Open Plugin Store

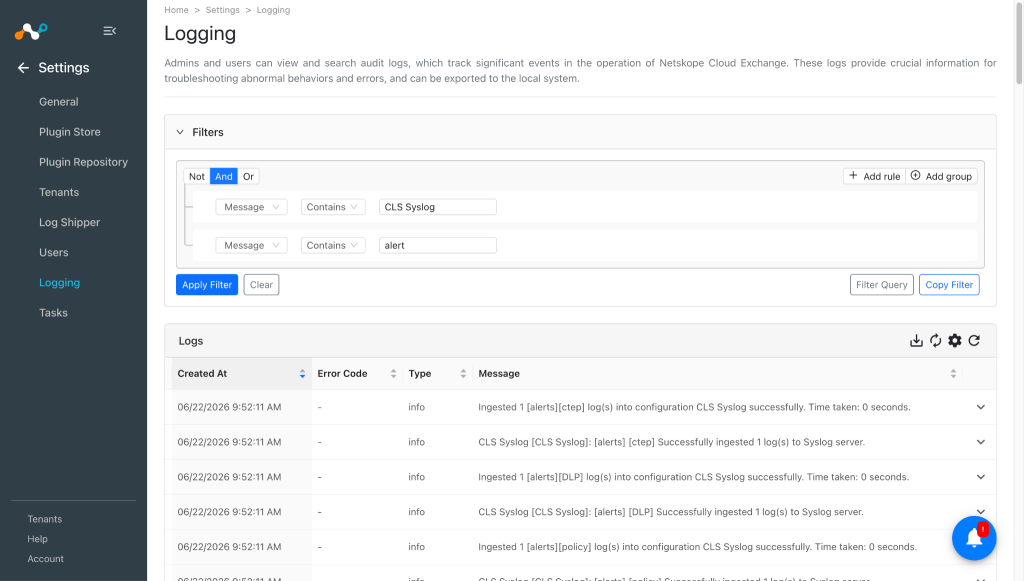click(70, 132)
